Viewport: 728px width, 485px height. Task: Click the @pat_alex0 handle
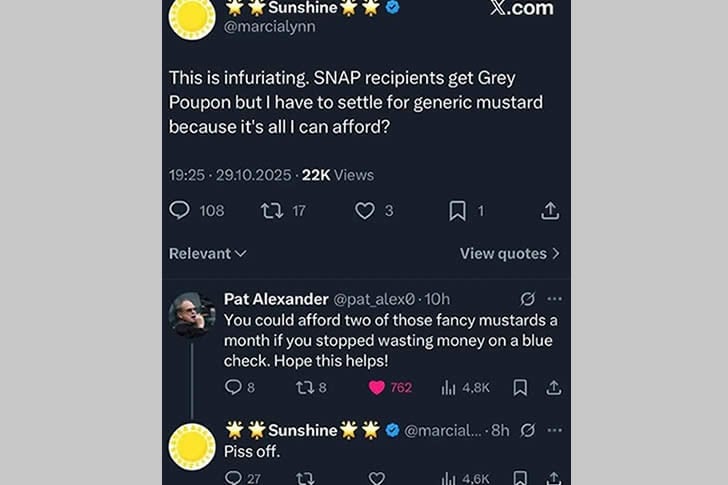point(375,299)
